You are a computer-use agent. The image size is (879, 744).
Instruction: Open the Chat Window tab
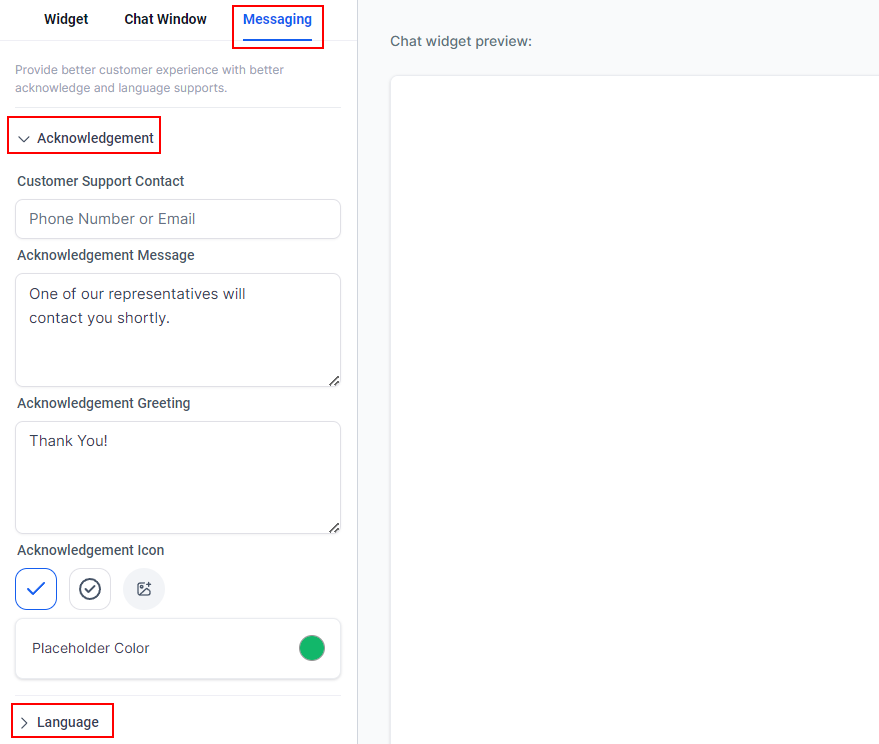click(165, 20)
